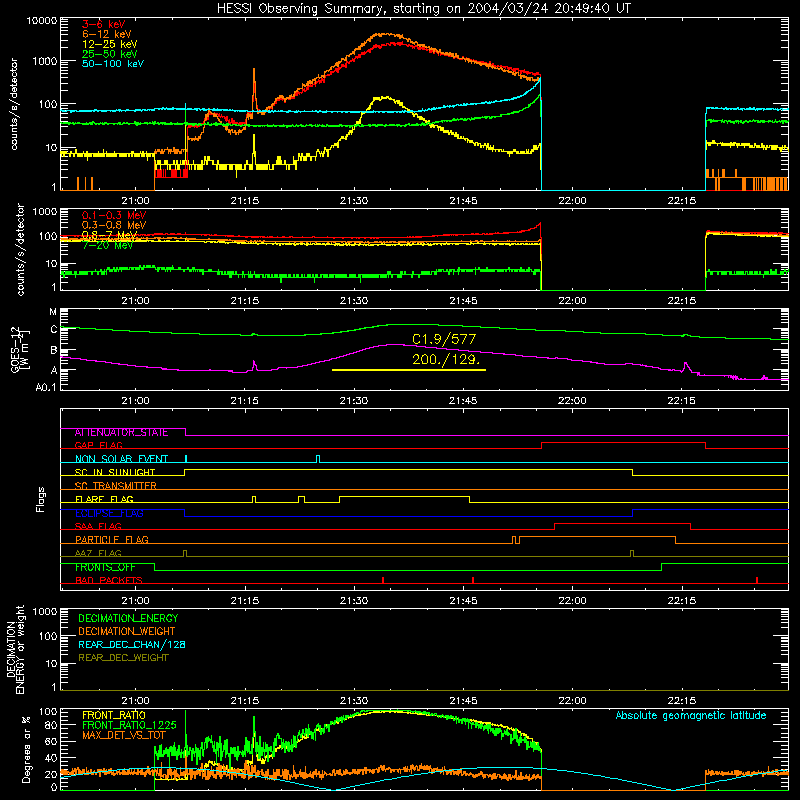Click 21:30 time label beneath the Flags panel
This screenshot has height=800, width=800.
pos(354,601)
